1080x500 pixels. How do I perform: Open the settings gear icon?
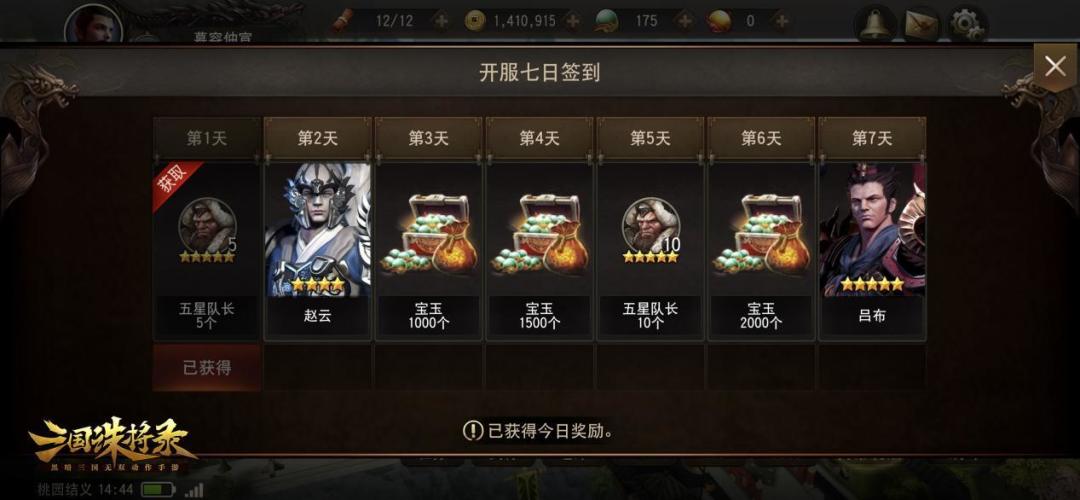click(x=968, y=24)
